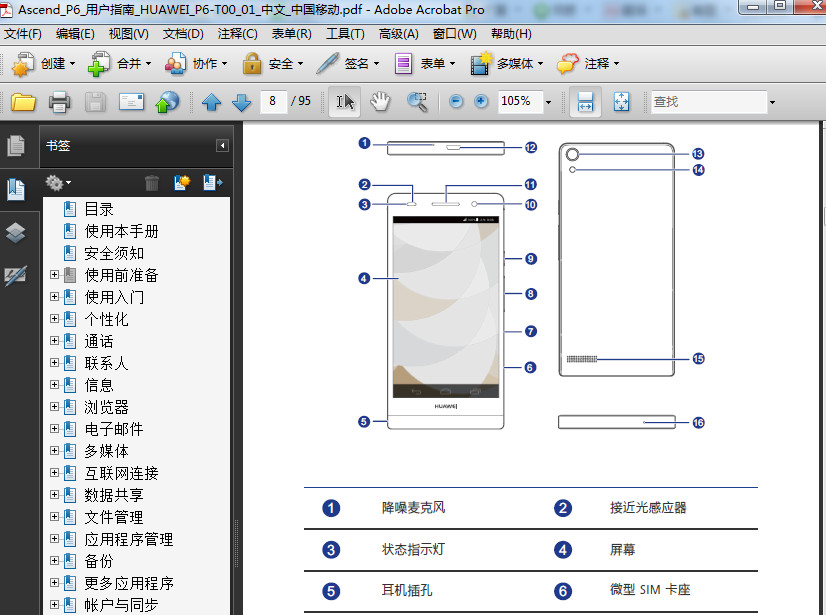Select the 使用本手册 bookmark
This screenshot has height=615, width=826.
point(121,231)
